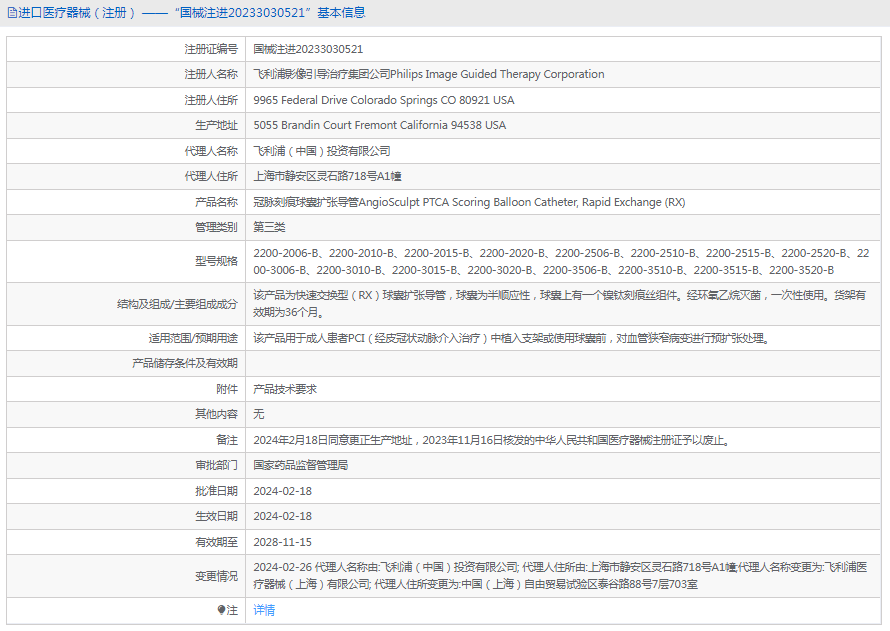
Task: Select the 管理类别 label
Action: 216,228
